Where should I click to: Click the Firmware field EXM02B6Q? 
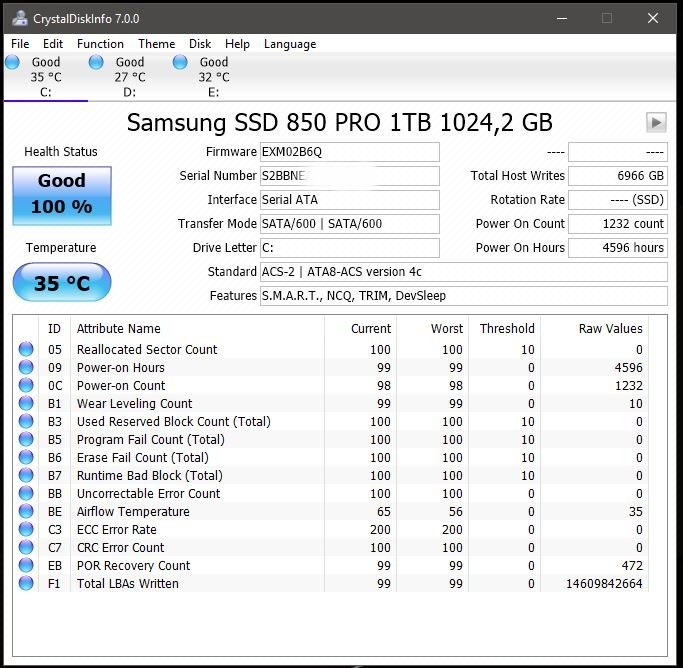pyautogui.click(x=350, y=152)
